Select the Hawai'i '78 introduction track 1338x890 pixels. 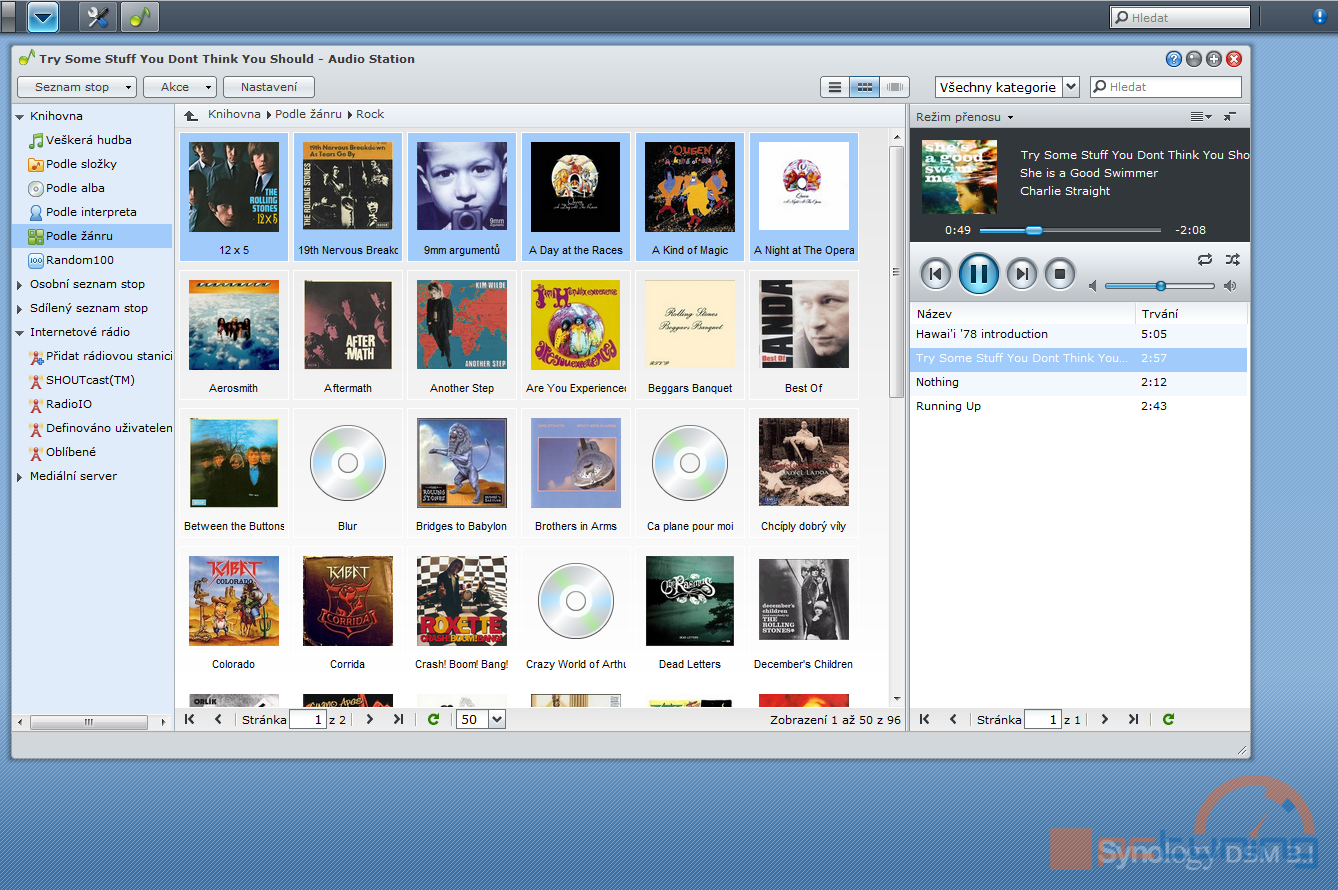coord(1078,334)
